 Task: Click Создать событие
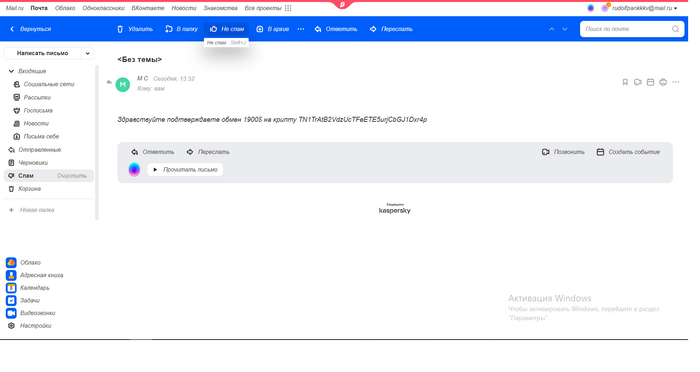tap(628, 152)
